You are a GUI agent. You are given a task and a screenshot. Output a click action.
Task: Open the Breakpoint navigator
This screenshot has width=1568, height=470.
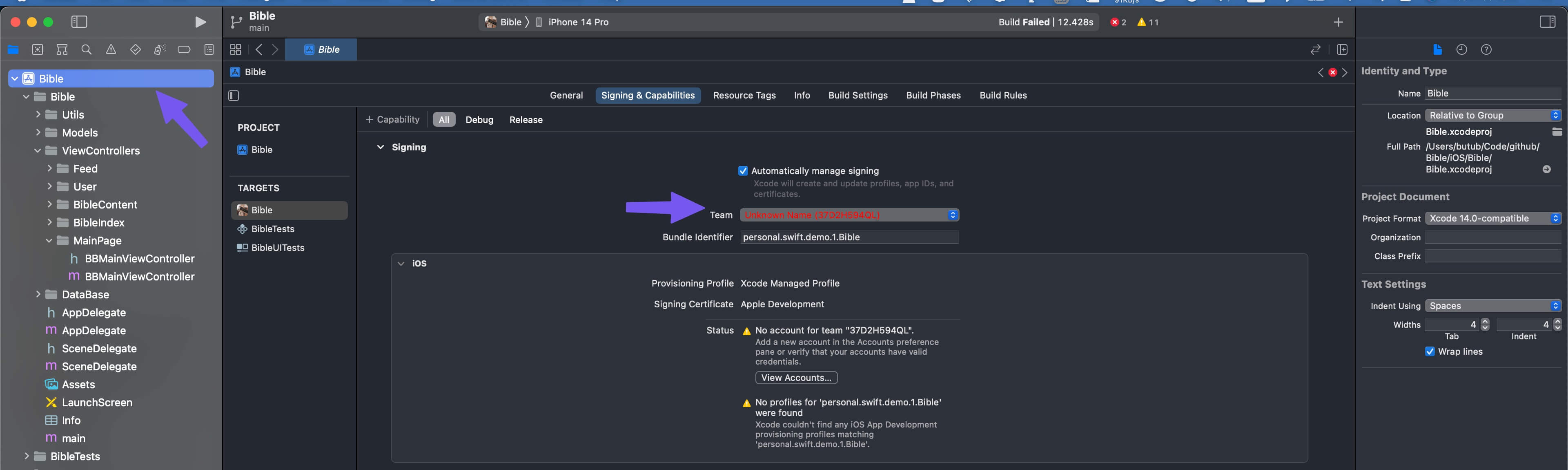184,50
